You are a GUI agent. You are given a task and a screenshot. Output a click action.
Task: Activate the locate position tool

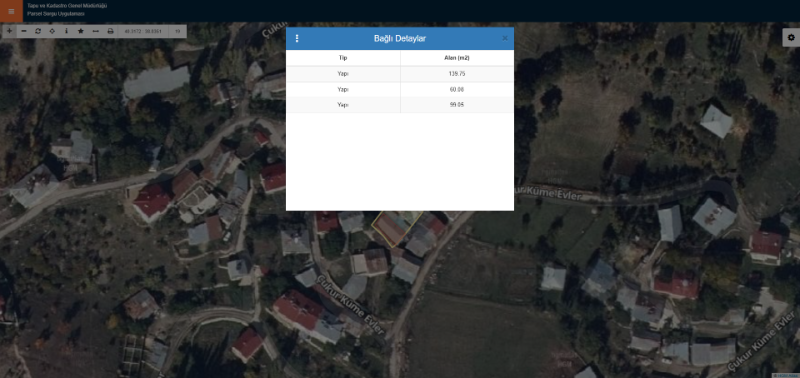pos(52,31)
